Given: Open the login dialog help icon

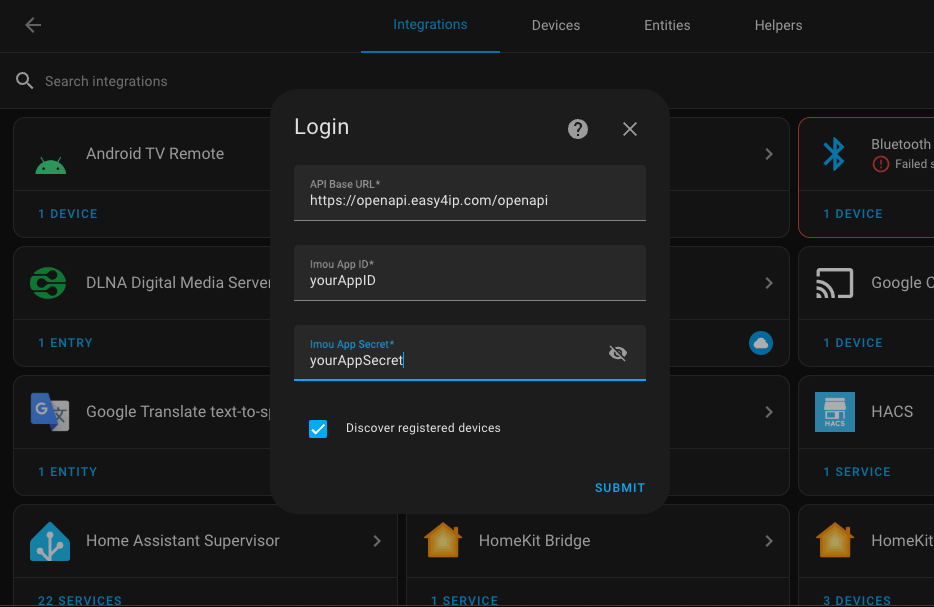Looking at the screenshot, I should point(578,129).
